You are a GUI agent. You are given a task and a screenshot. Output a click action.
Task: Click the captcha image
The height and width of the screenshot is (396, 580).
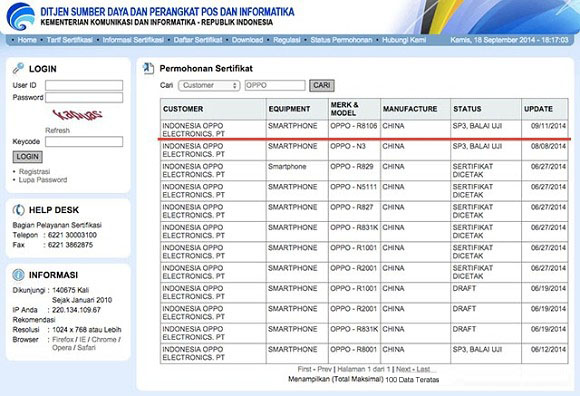(x=77, y=115)
